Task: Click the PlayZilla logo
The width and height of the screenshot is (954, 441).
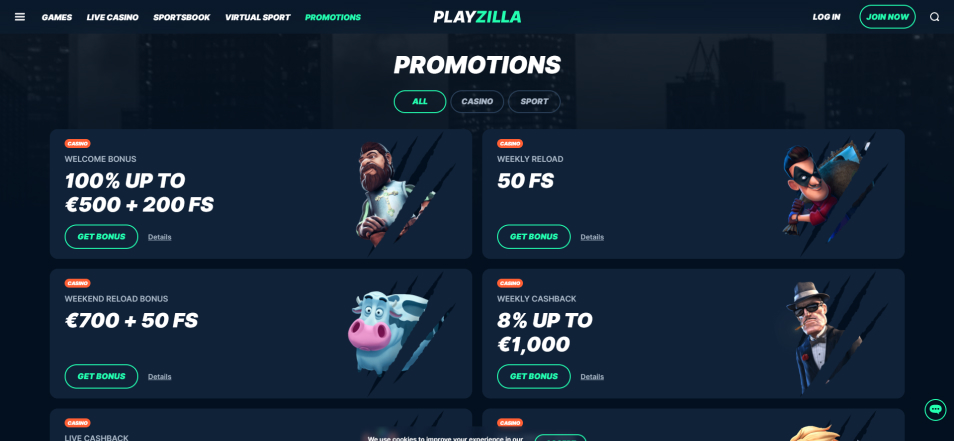Action: click(x=477, y=17)
